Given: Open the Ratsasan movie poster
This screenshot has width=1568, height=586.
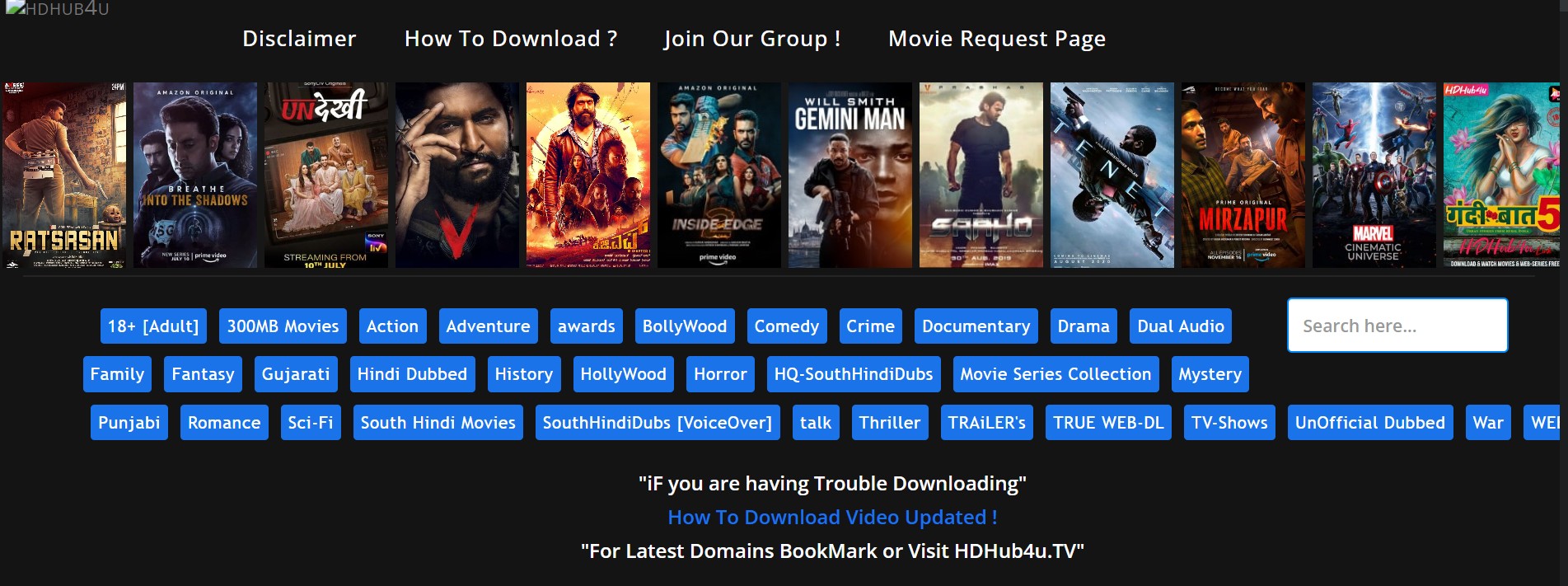Looking at the screenshot, I should [x=64, y=175].
